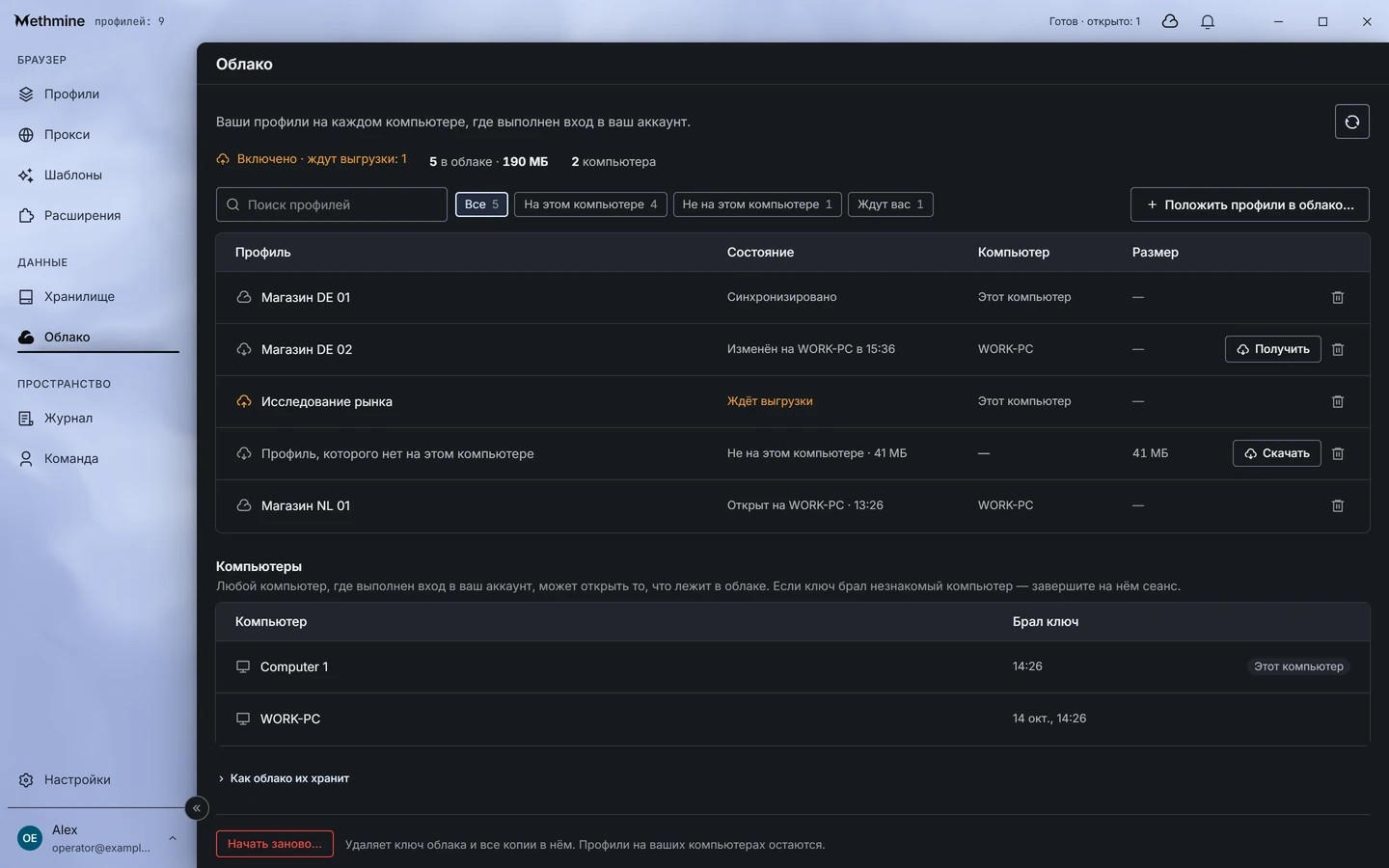The height and width of the screenshot is (868, 1389).
Task: Click cloud download icon beside Магазин DE 02
Action: click(x=244, y=349)
